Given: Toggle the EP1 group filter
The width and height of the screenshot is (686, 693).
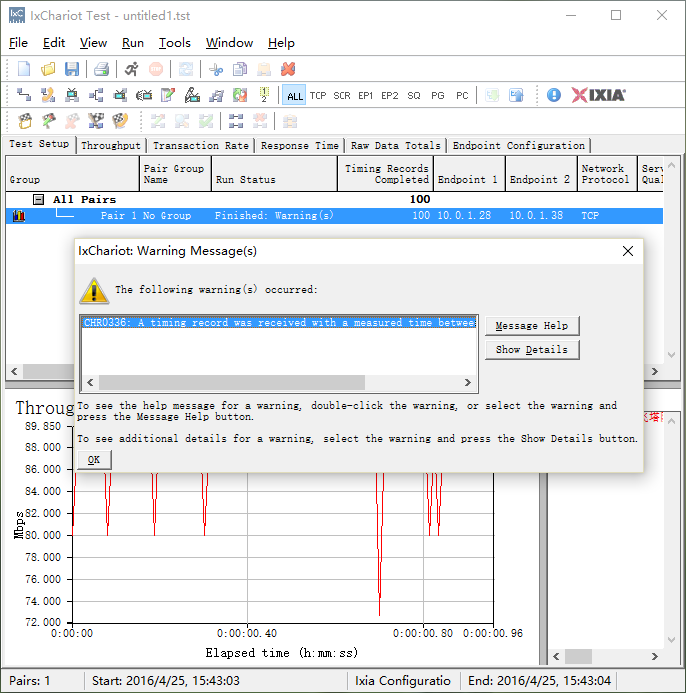Looking at the screenshot, I should (x=366, y=95).
